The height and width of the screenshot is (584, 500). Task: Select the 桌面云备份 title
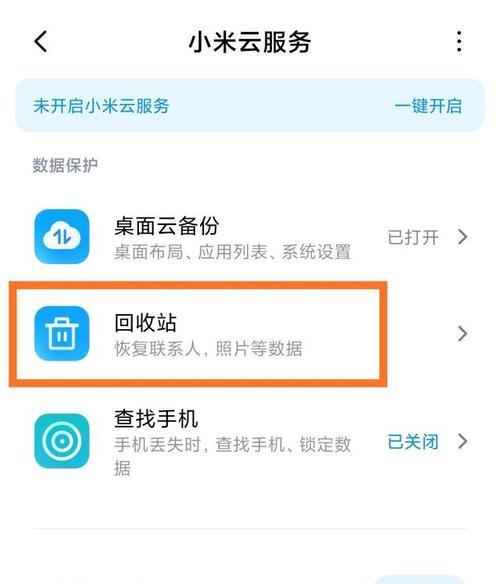167,226
